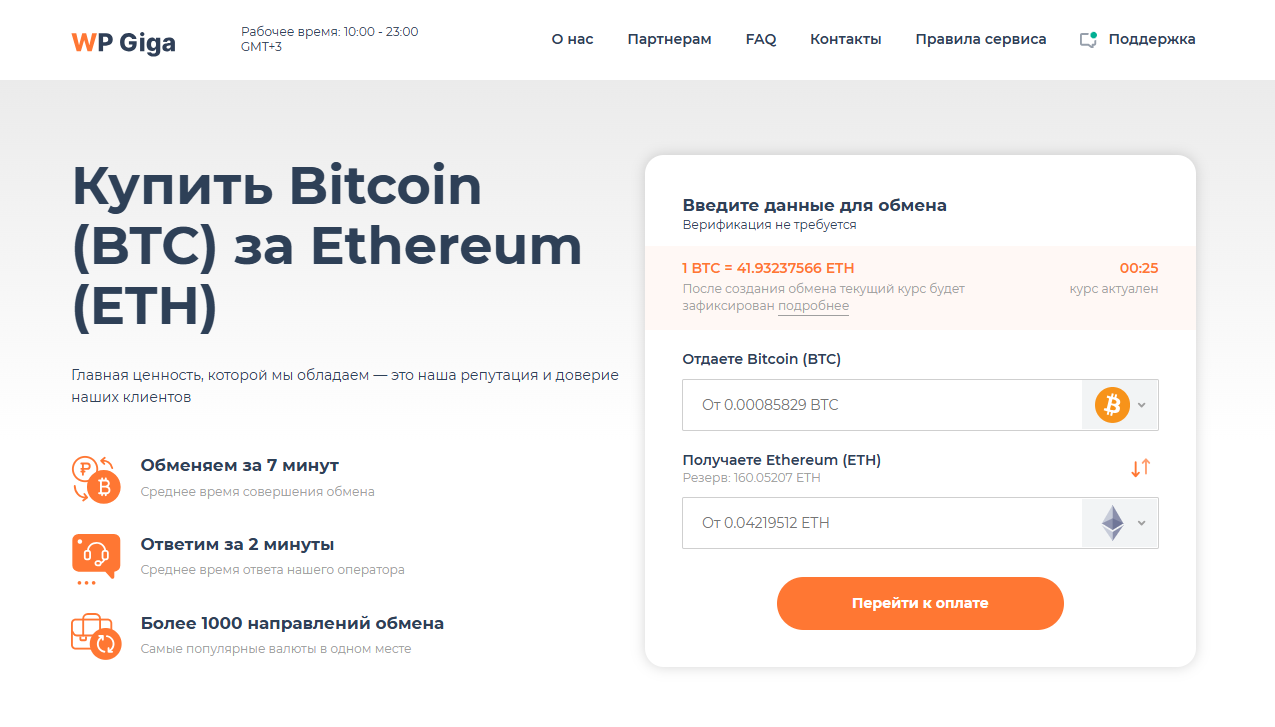Open the Контакты page
This screenshot has width=1275, height=727.
coord(846,40)
